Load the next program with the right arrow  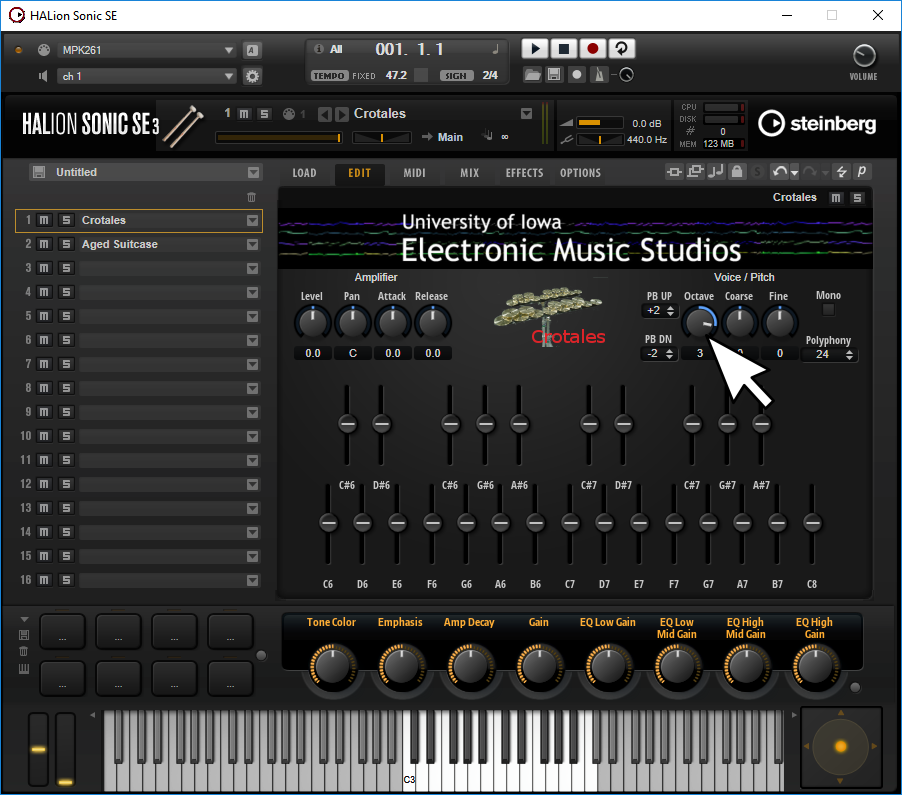point(342,114)
